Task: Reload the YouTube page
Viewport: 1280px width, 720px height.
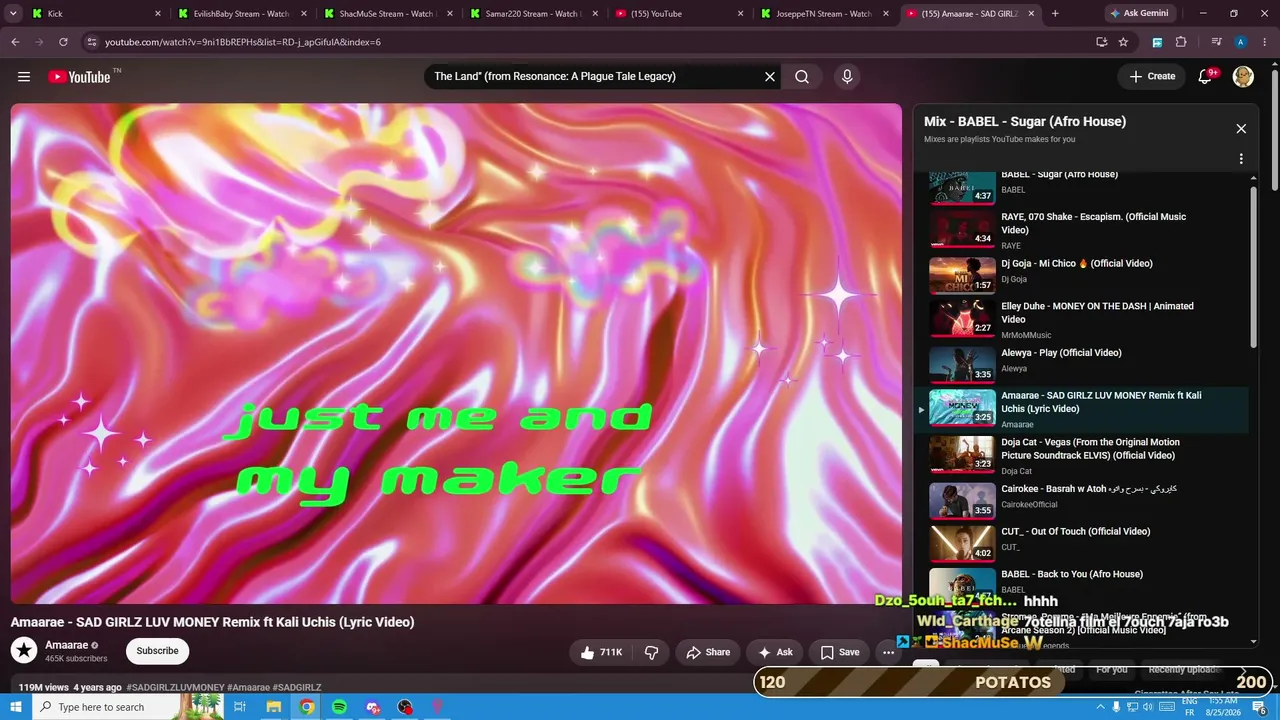Action: (x=63, y=42)
